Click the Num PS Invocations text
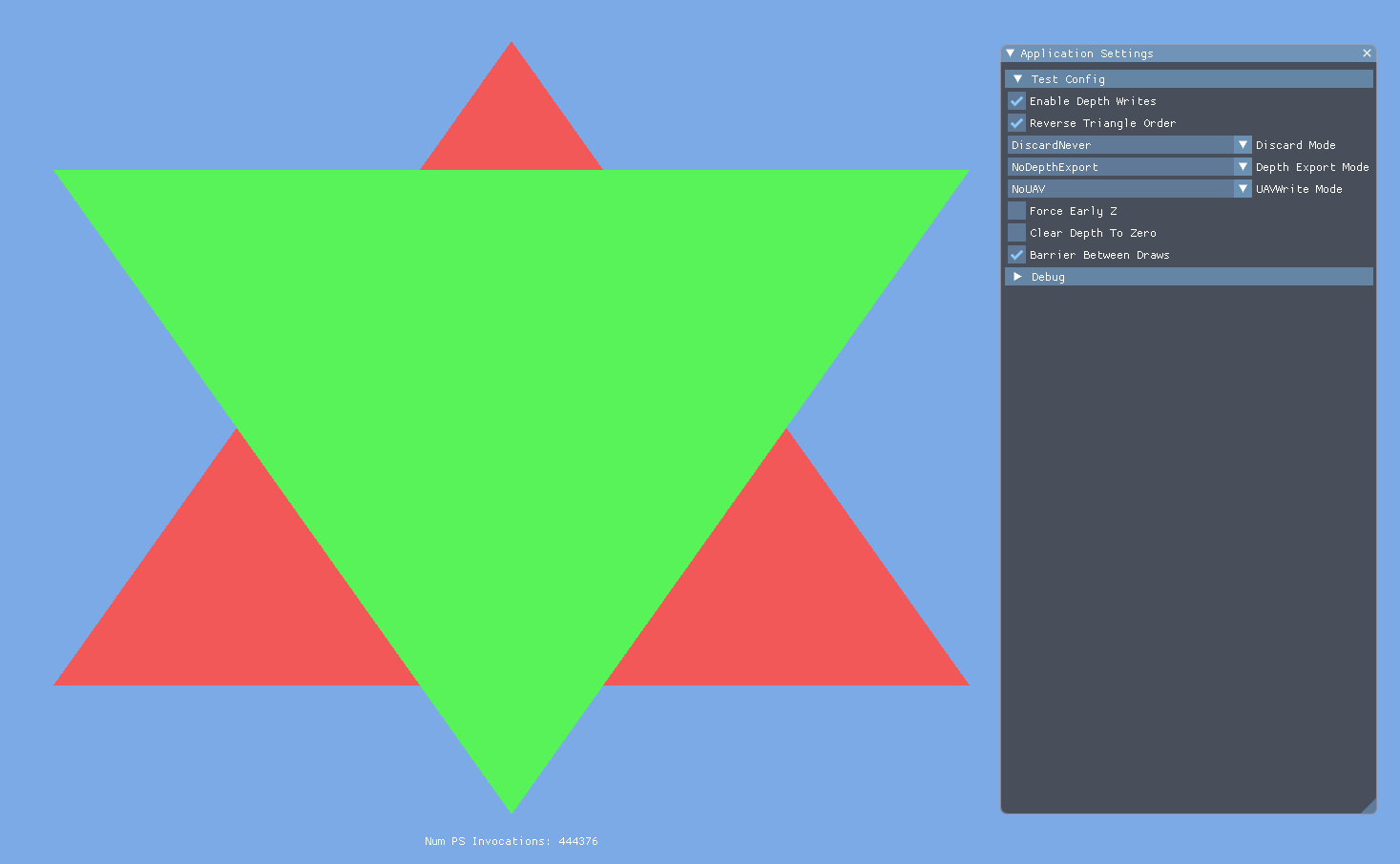This screenshot has height=864, width=1400. pyautogui.click(x=512, y=841)
